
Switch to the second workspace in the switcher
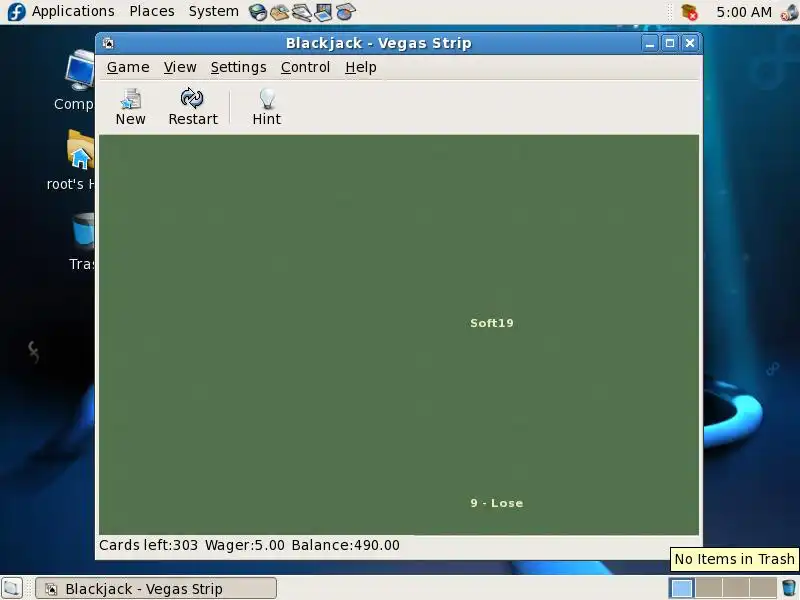tap(709, 588)
